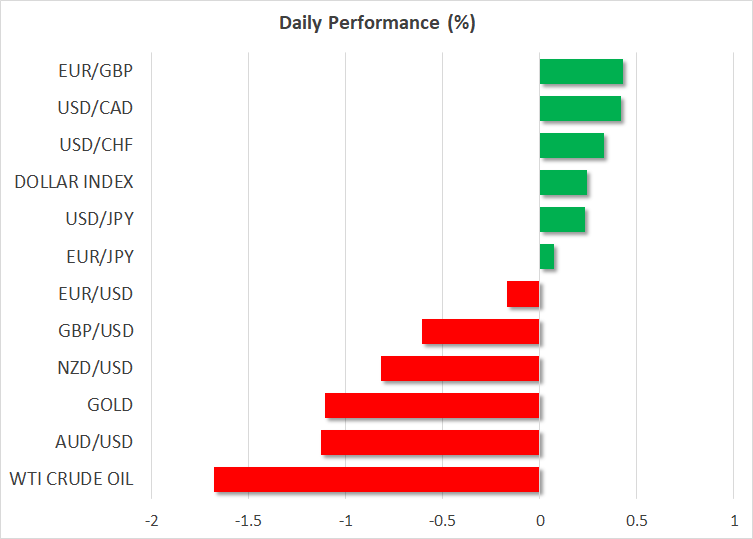Screen dimensions: 753x539
Task: Click the Daily Performance (%) chart title
Action: (x=376, y=24)
